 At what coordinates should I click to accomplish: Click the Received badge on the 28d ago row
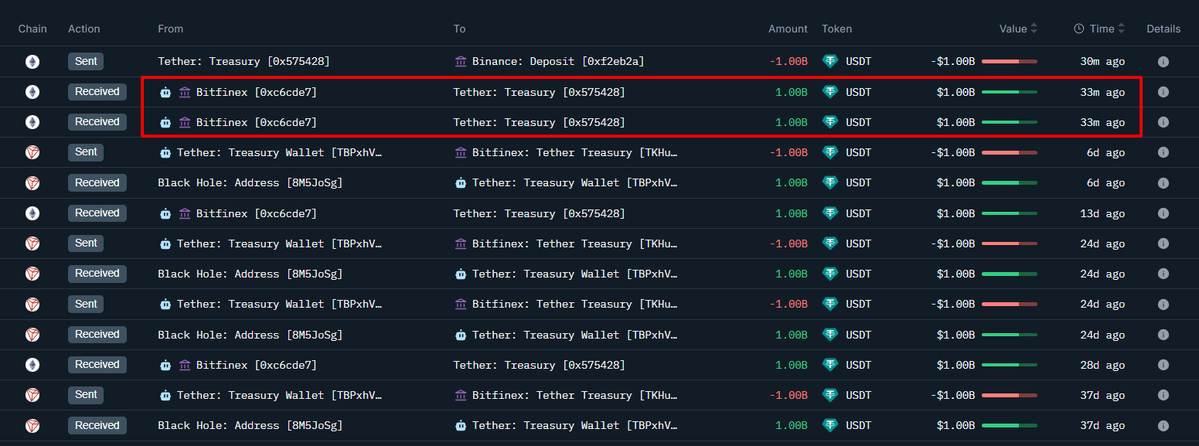tap(97, 364)
